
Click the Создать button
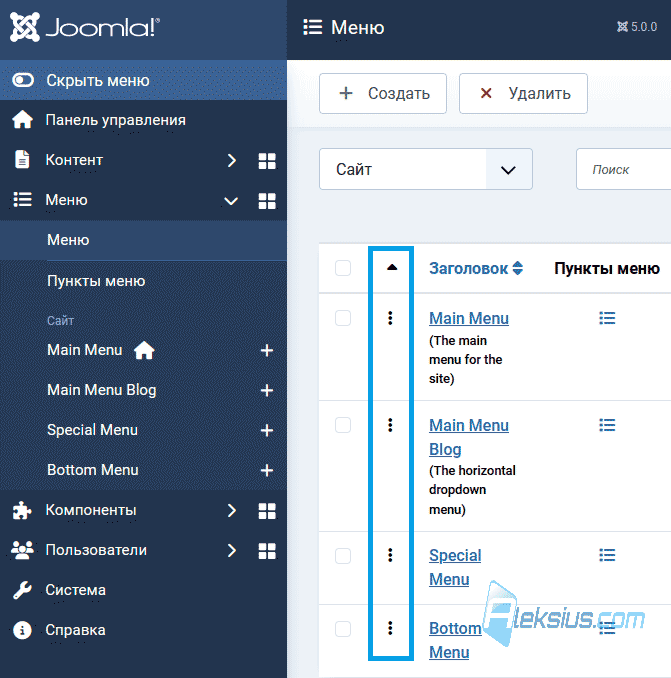click(383, 93)
